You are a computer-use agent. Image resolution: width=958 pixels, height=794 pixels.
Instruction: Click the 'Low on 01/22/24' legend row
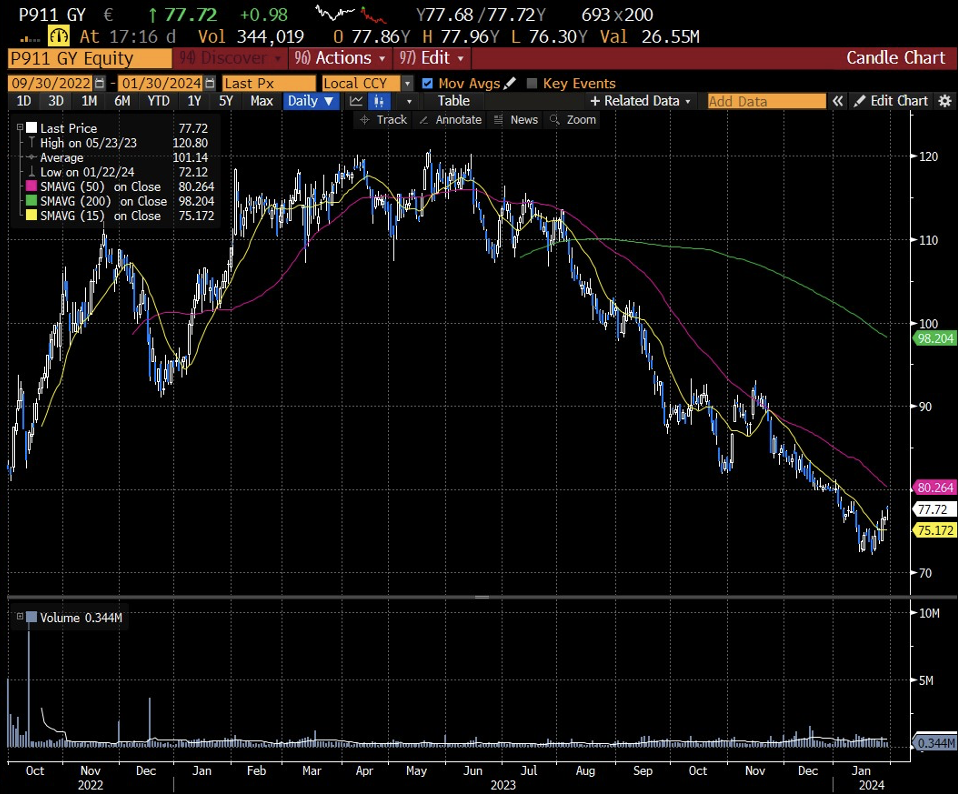[117, 172]
